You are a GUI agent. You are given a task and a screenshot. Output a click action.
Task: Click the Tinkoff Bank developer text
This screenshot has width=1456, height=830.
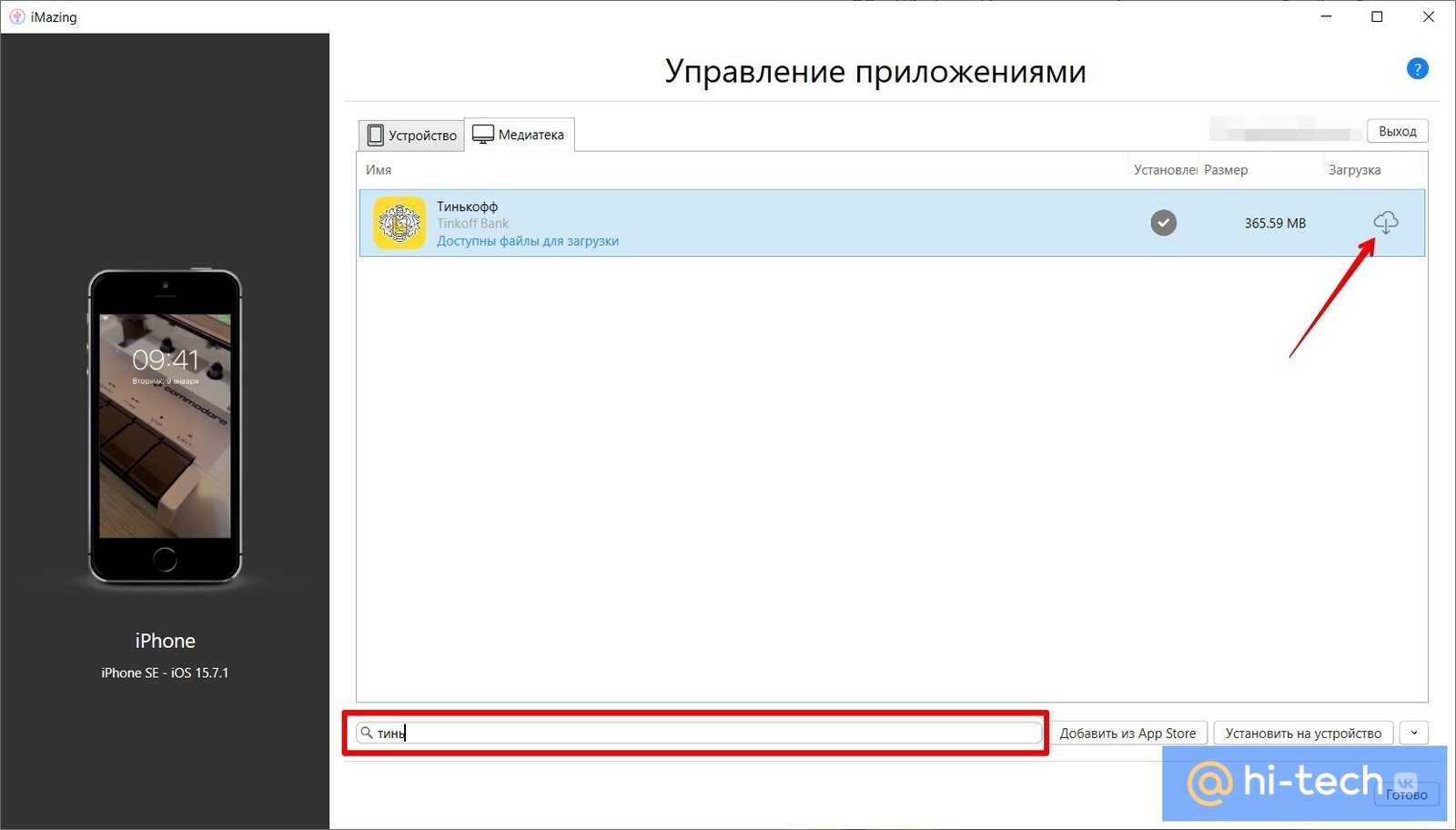pos(472,223)
